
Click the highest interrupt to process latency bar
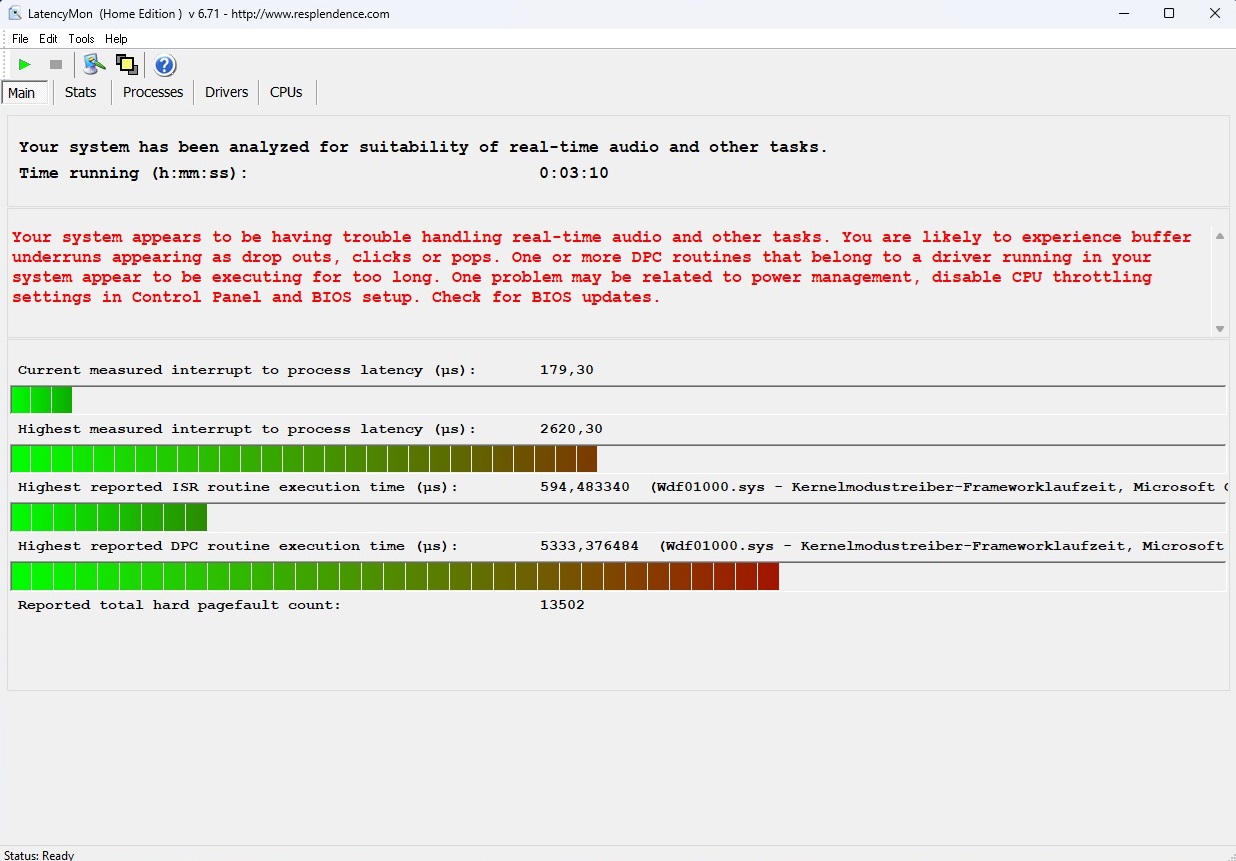coord(303,459)
